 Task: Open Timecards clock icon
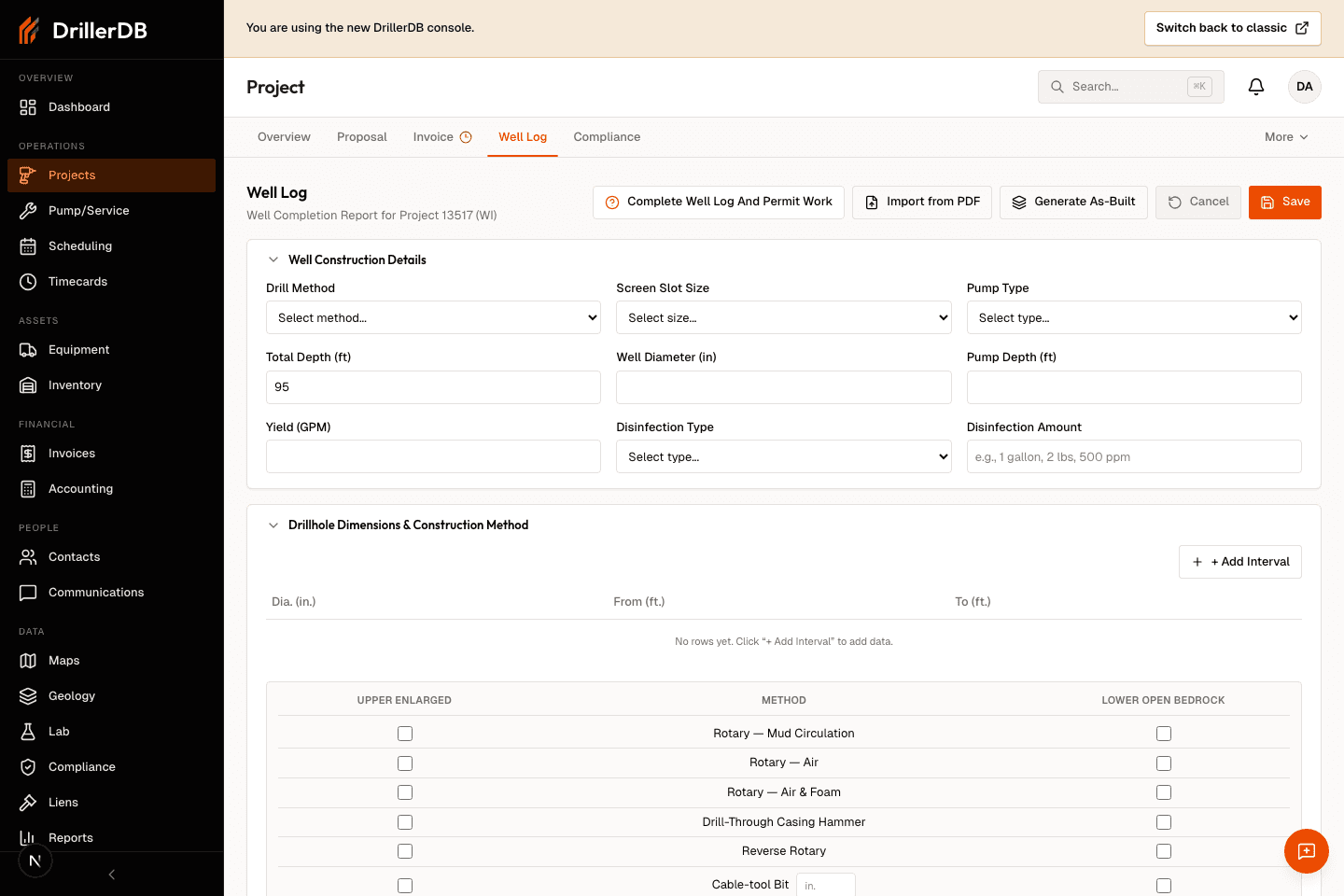click(x=28, y=282)
